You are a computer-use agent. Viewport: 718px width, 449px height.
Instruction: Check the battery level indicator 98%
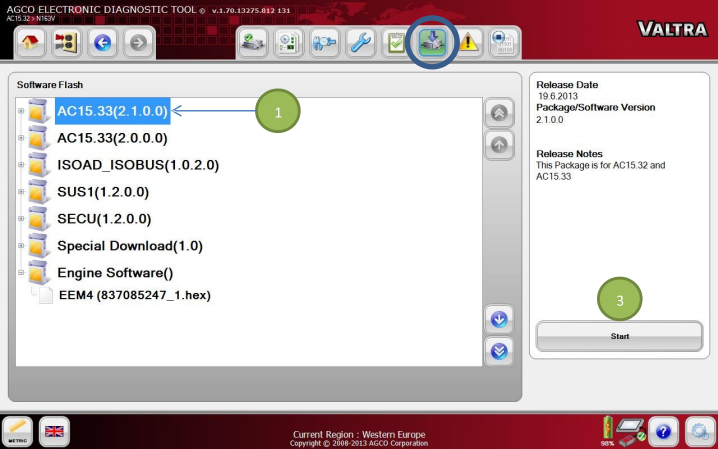[x=607, y=431]
